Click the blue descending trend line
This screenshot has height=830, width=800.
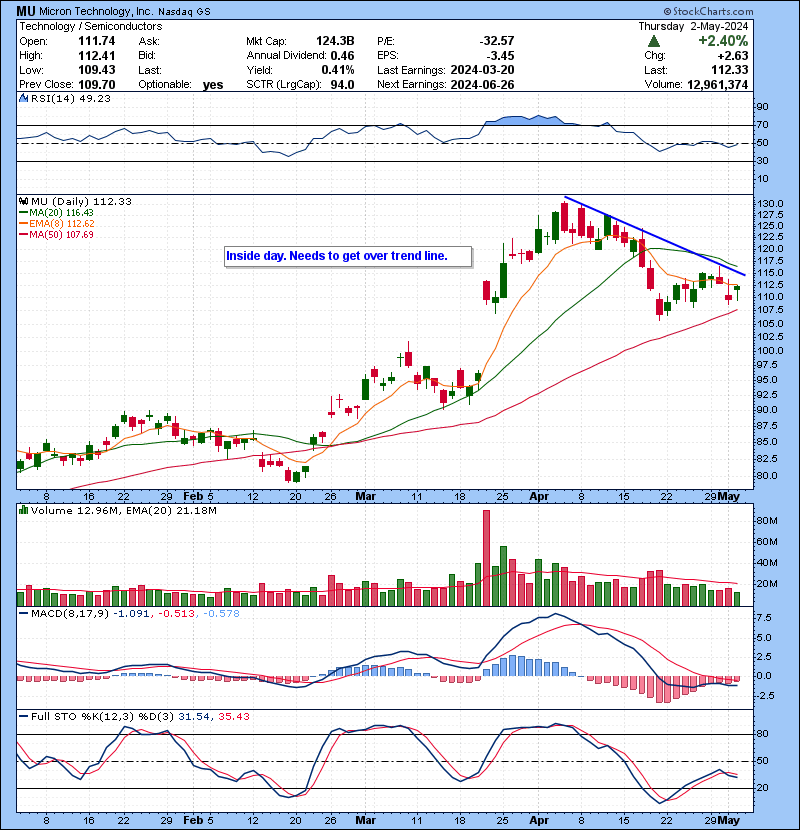pos(655,236)
